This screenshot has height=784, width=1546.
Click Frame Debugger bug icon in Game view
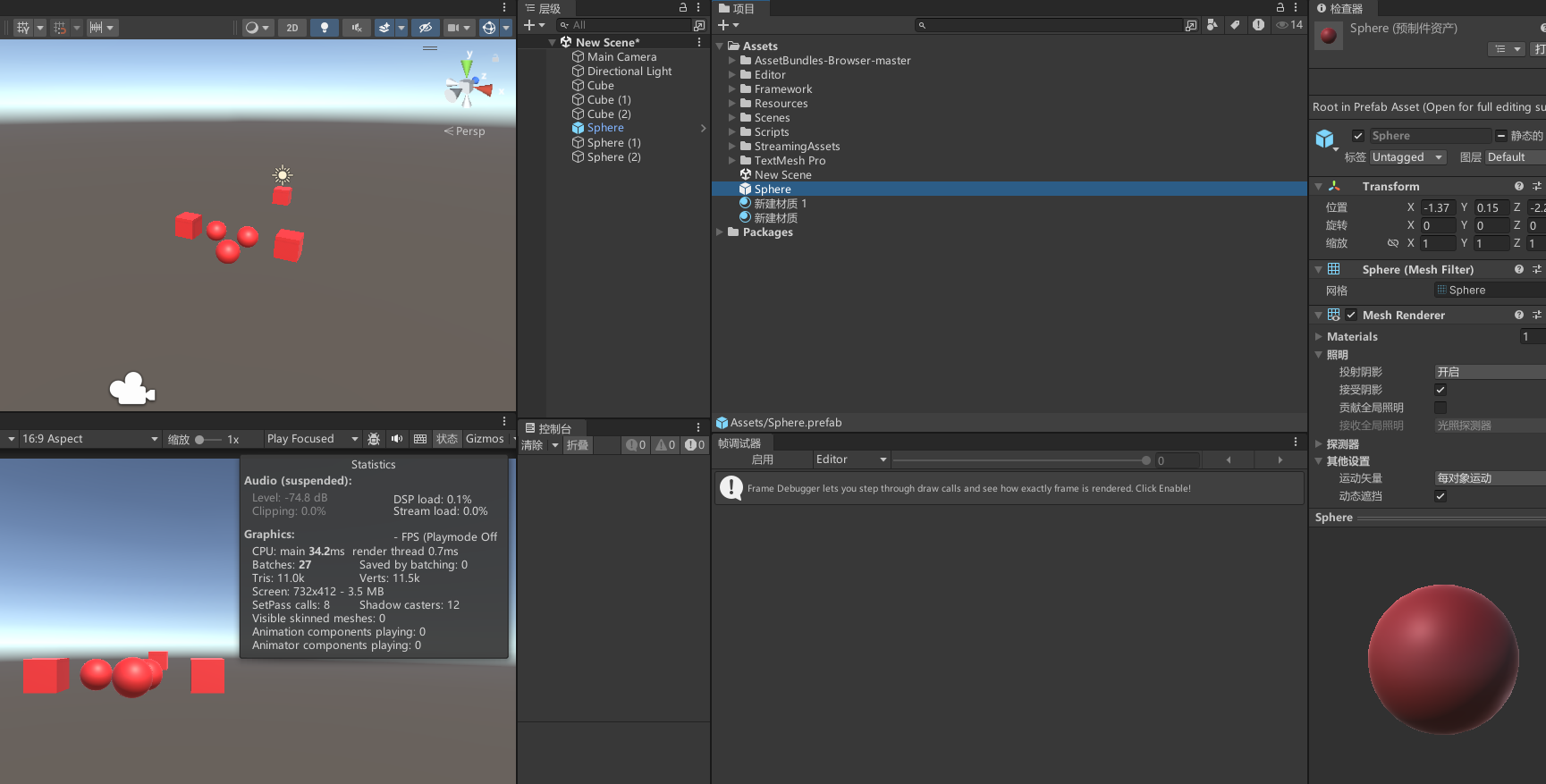pyautogui.click(x=374, y=439)
